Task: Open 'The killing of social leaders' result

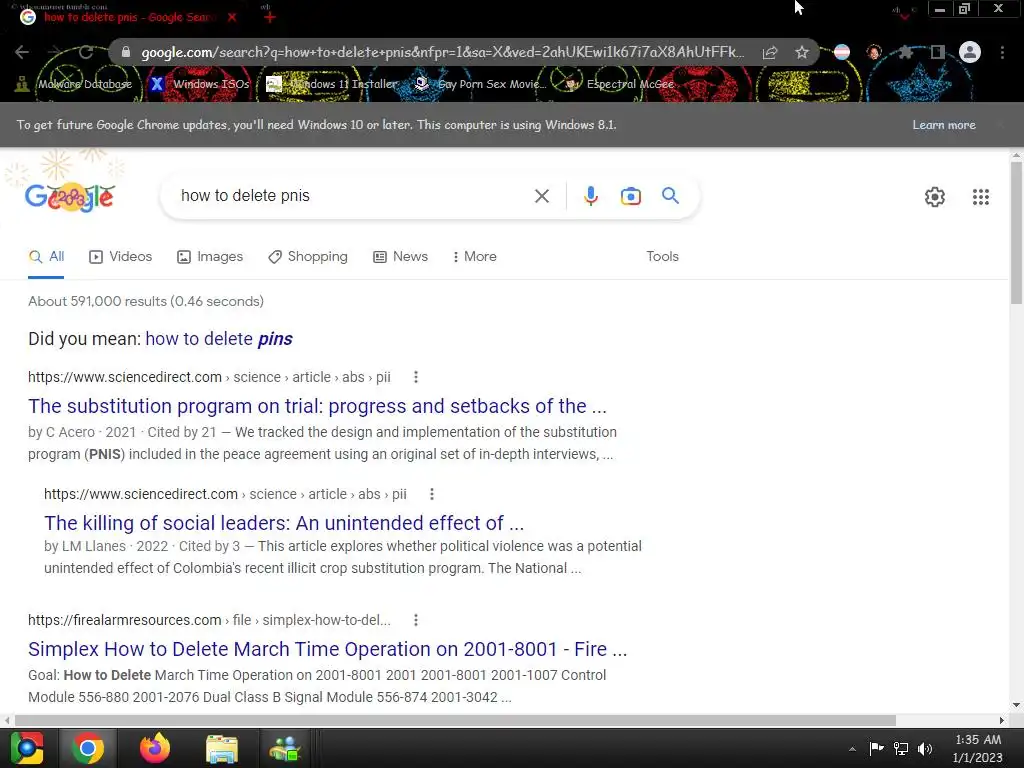Action: coord(284,523)
